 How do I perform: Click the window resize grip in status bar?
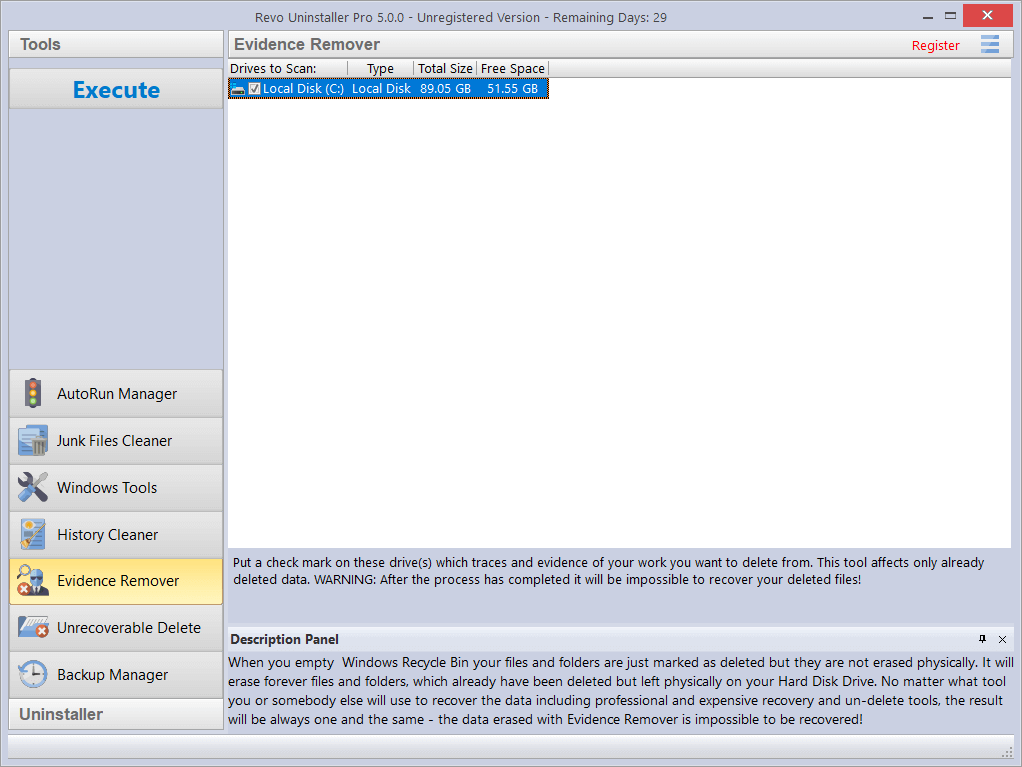[1007, 752]
